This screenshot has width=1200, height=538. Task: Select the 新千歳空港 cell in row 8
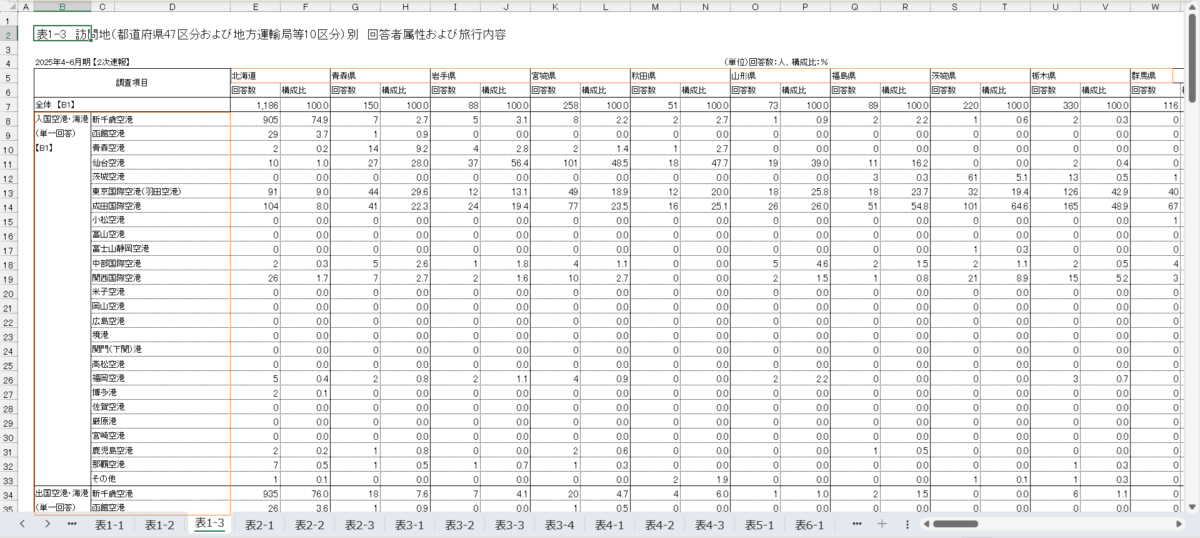tap(159, 119)
